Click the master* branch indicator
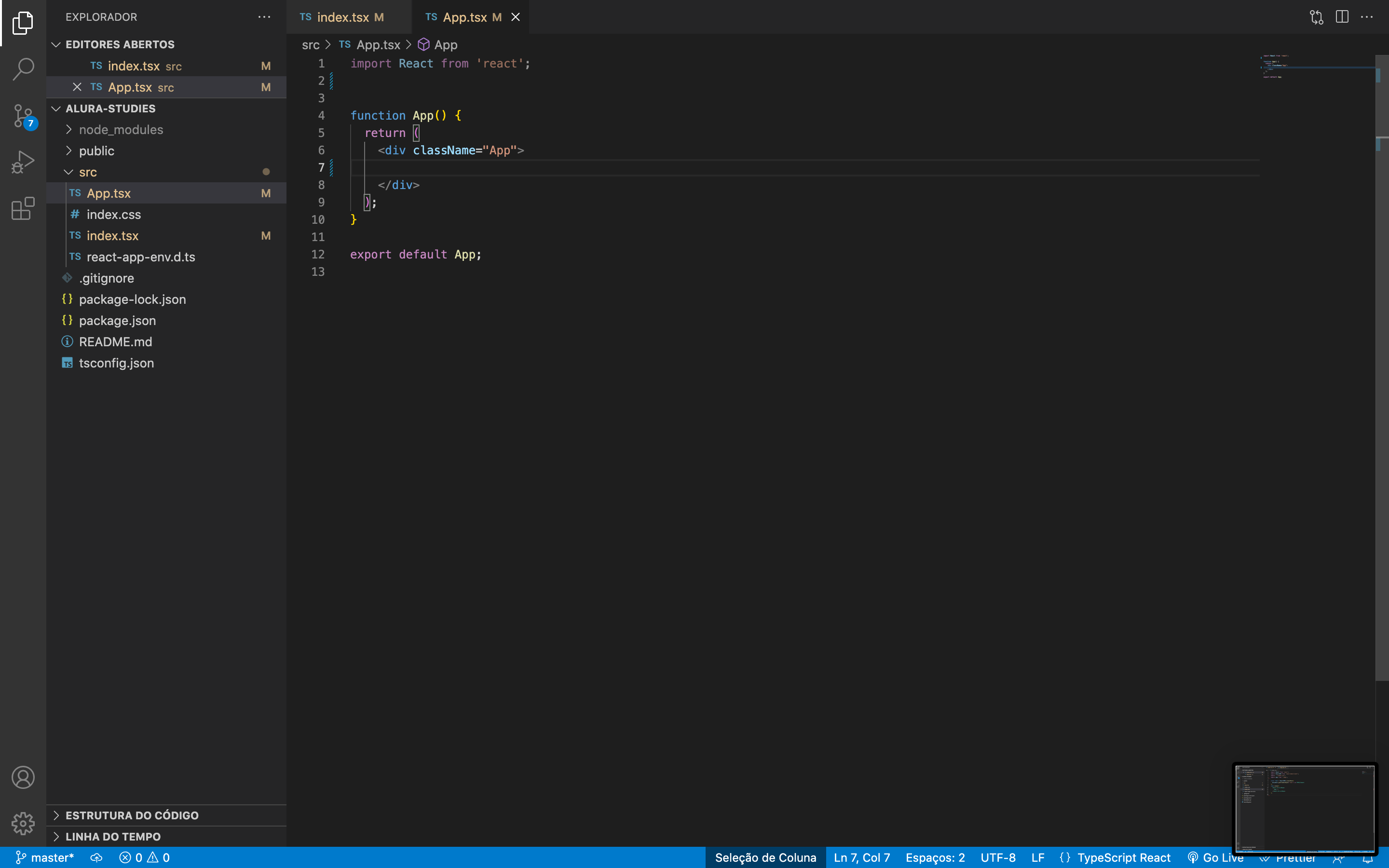This screenshot has width=1389, height=868. coord(45,857)
